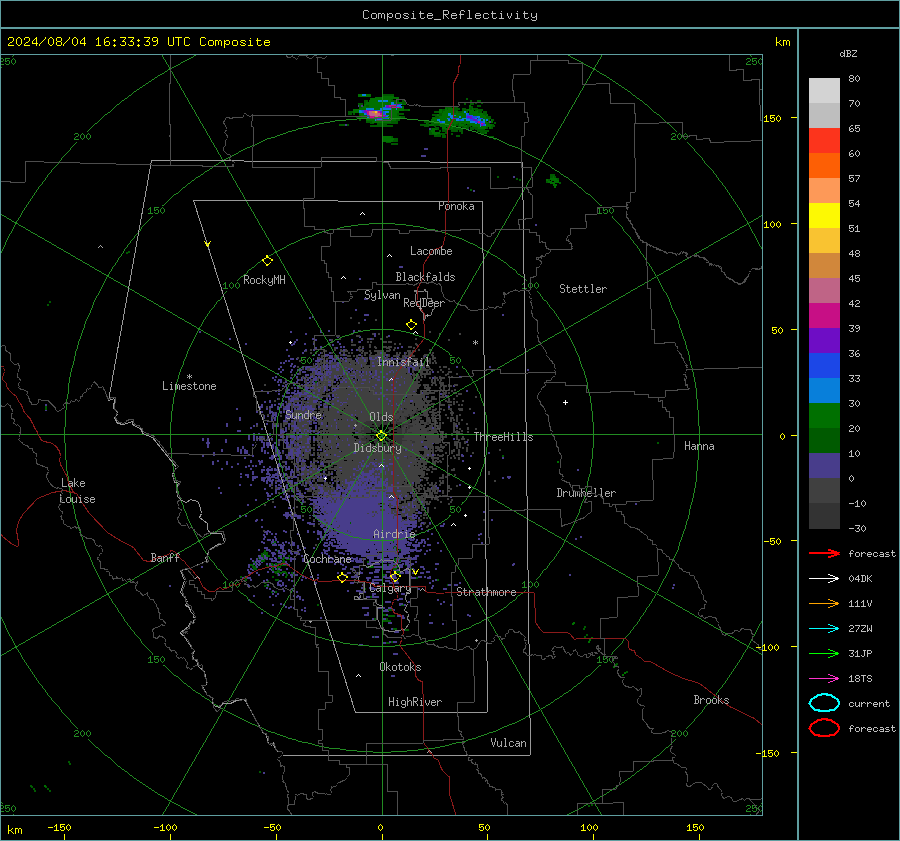Click the cyan current ellipse icon
The image size is (900, 841).
[x=824, y=703]
